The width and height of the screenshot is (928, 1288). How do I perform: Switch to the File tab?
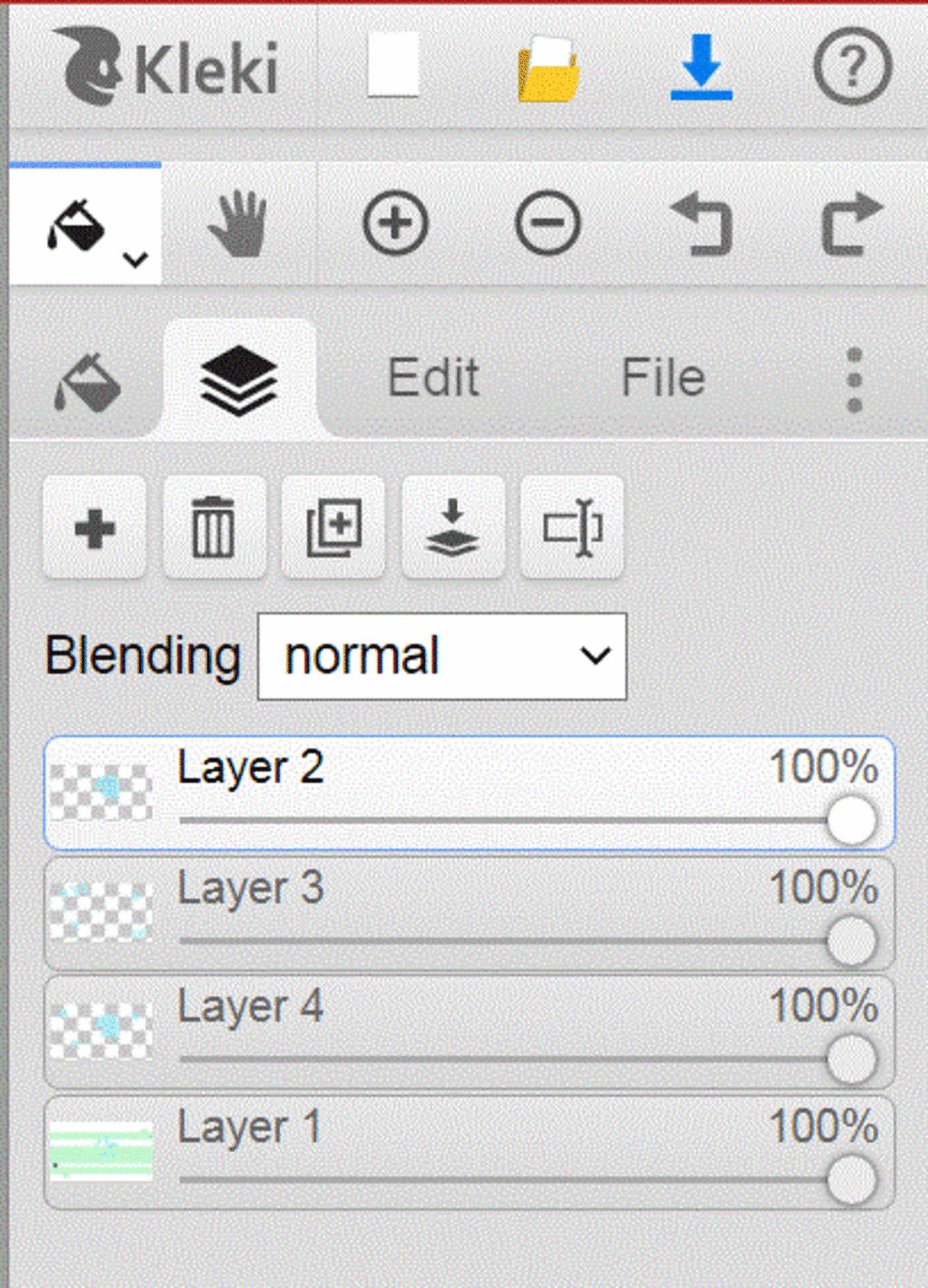pyautogui.click(x=662, y=378)
